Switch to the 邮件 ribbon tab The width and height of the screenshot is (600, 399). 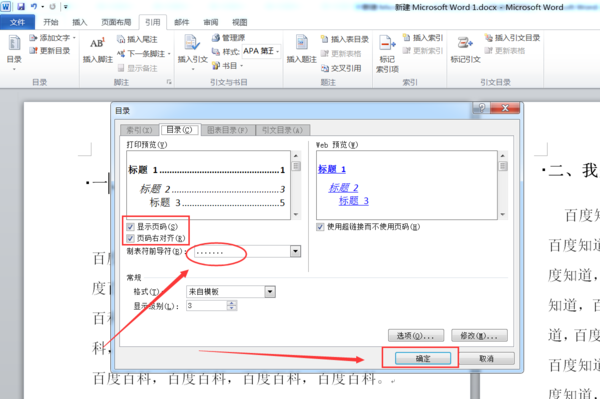pyautogui.click(x=182, y=22)
